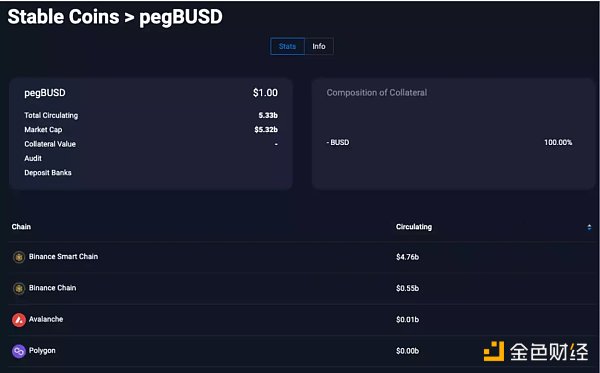Click the red Avalanche logo icon
This screenshot has width=600, height=373.
click(19, 320)
